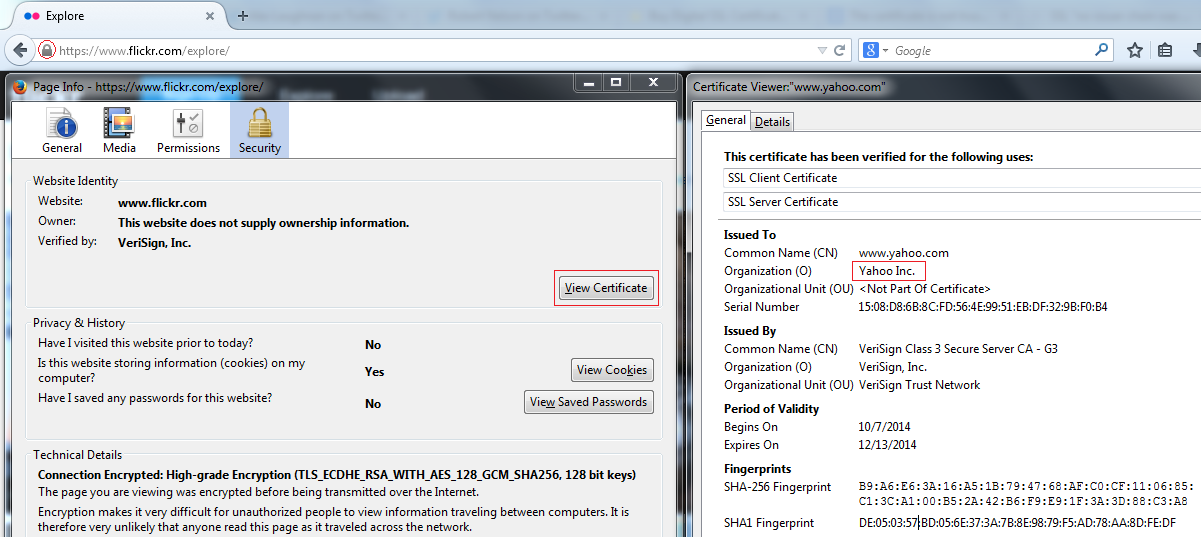Screen dimensions: 1201x537
Task: Open General section in Page Info
Action: [x=62, y=131]
